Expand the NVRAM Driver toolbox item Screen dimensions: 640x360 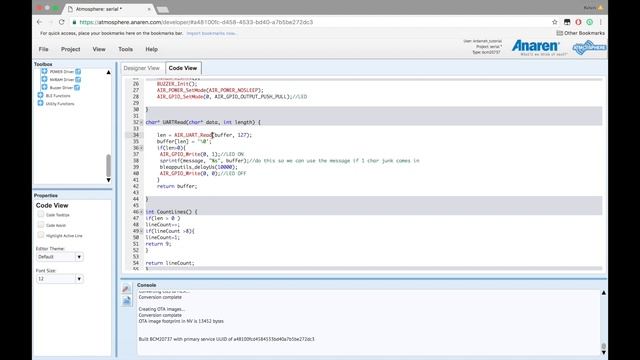click(44, 79)
